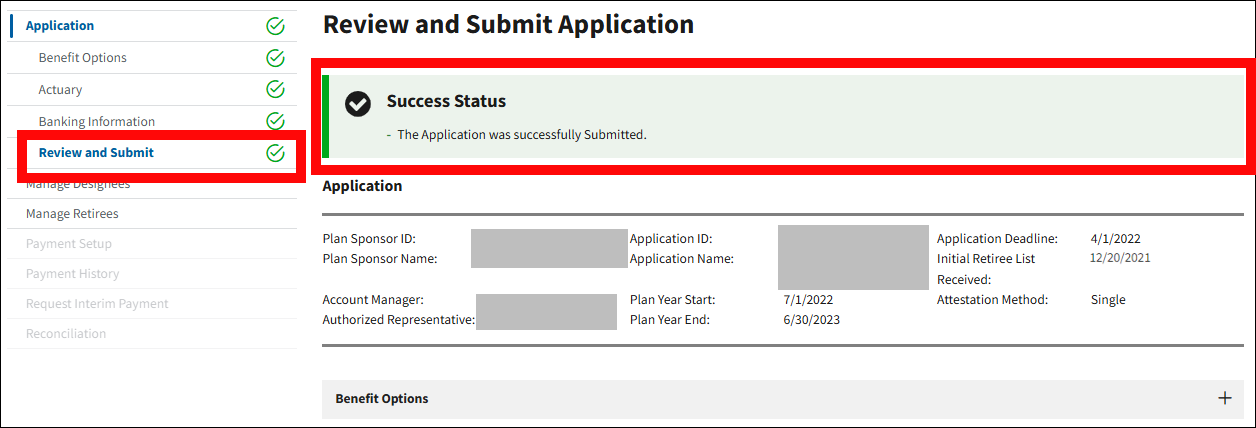
Task: Click Payment Setup in sidebar
Action: [x=69, y=244]
